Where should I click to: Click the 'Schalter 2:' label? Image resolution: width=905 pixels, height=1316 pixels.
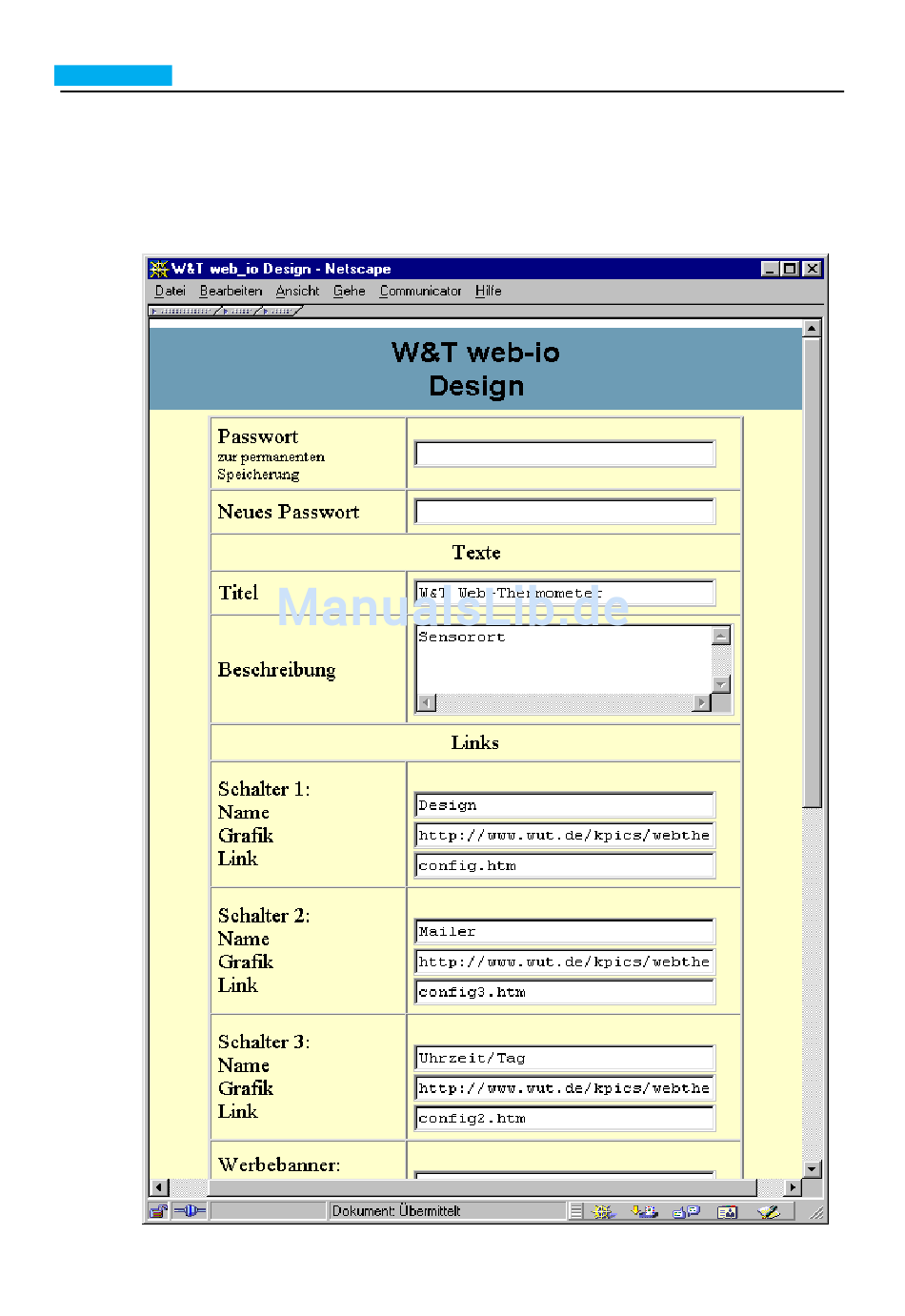pyautogui.click(x=264, y=916)
